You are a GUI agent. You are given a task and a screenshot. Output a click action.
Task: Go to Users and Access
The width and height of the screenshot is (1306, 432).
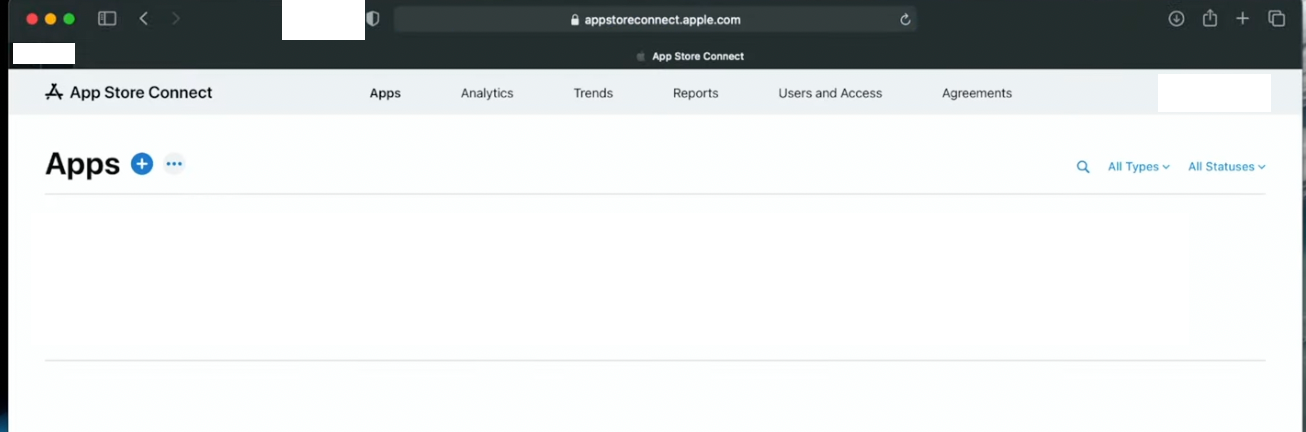tap(830, 93)
